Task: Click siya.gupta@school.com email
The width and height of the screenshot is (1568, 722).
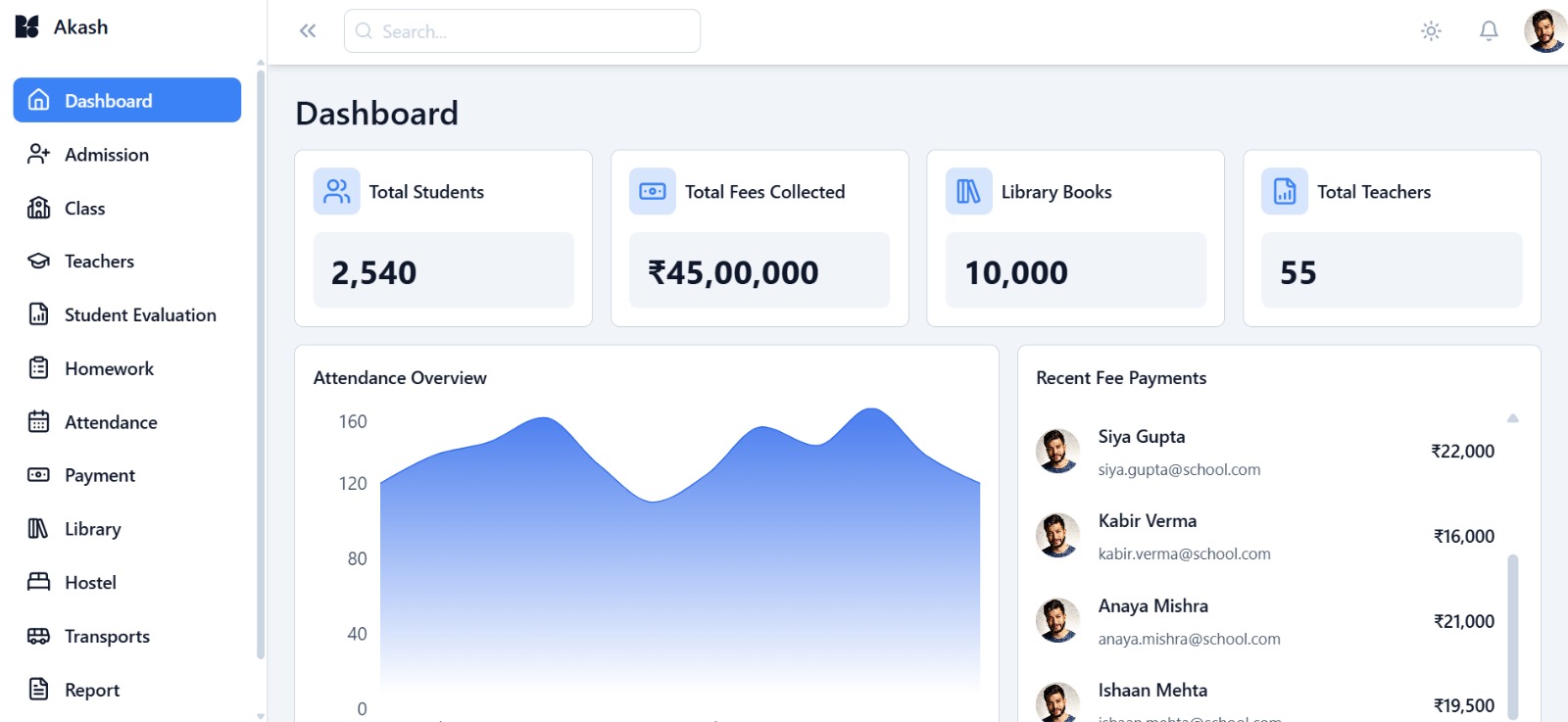Action: click(1180, 470)
